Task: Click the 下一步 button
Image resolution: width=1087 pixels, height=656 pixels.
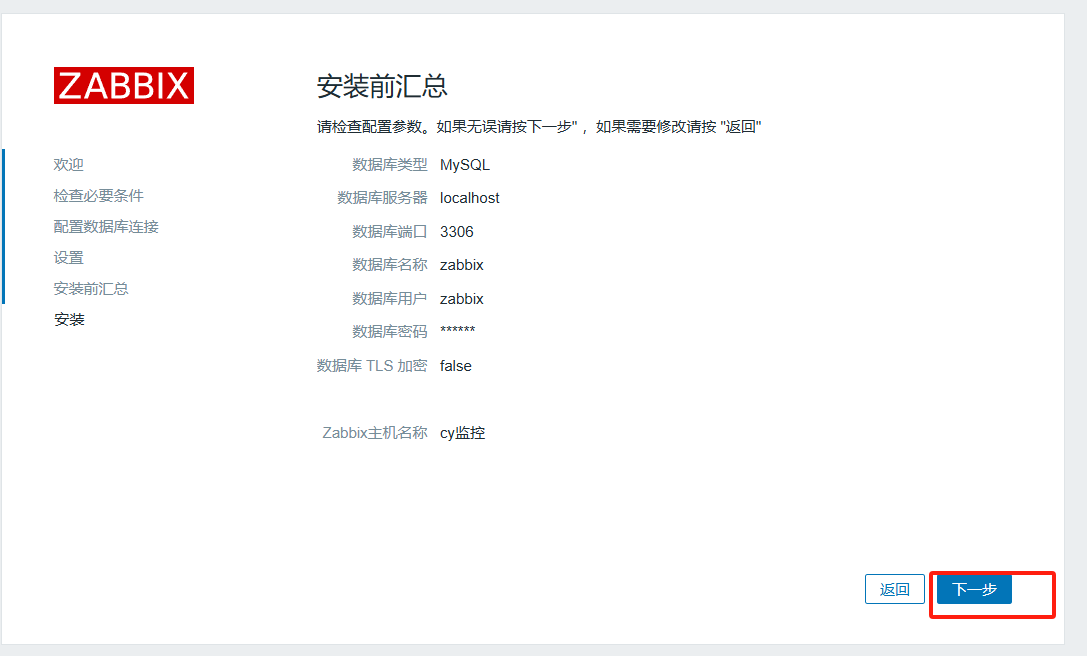Action: [x=974, y=589]
